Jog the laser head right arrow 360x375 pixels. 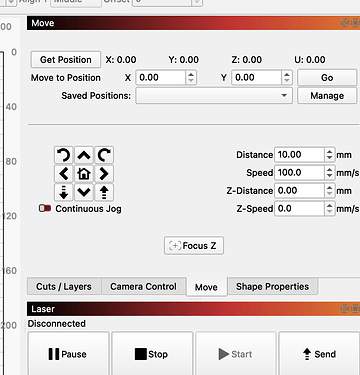104,174
